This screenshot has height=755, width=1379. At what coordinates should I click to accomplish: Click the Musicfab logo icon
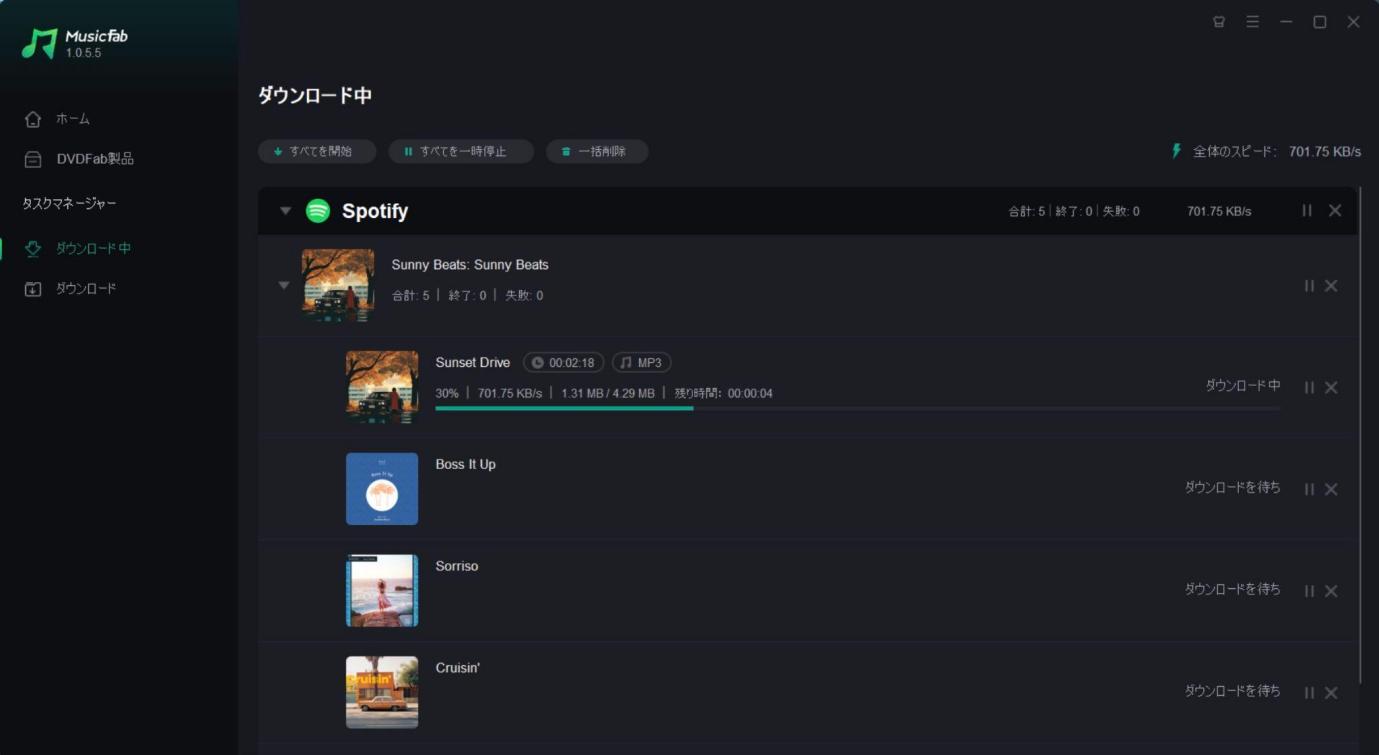point(40,43)
